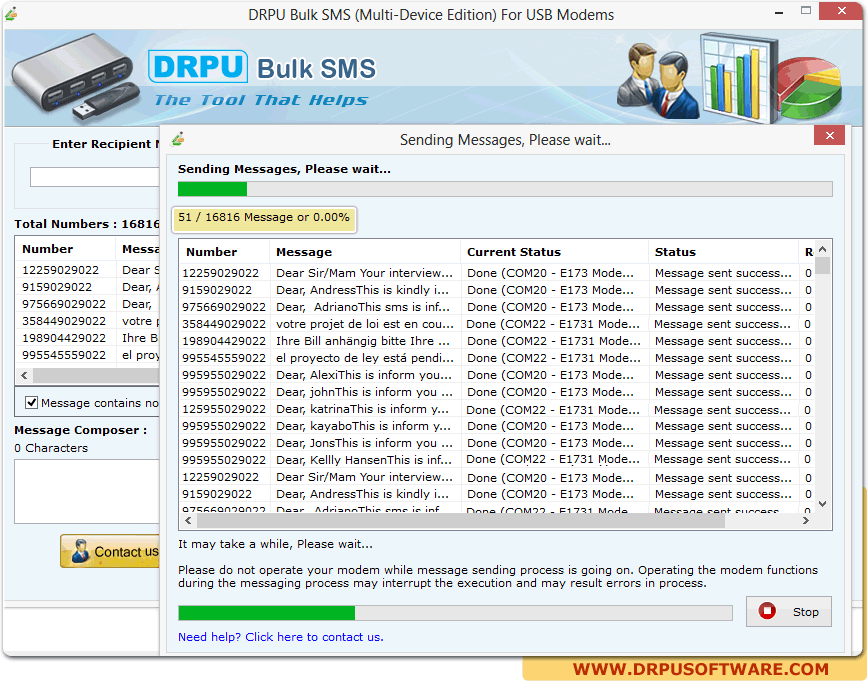Select 12259029022 in the main window number list

60,270
